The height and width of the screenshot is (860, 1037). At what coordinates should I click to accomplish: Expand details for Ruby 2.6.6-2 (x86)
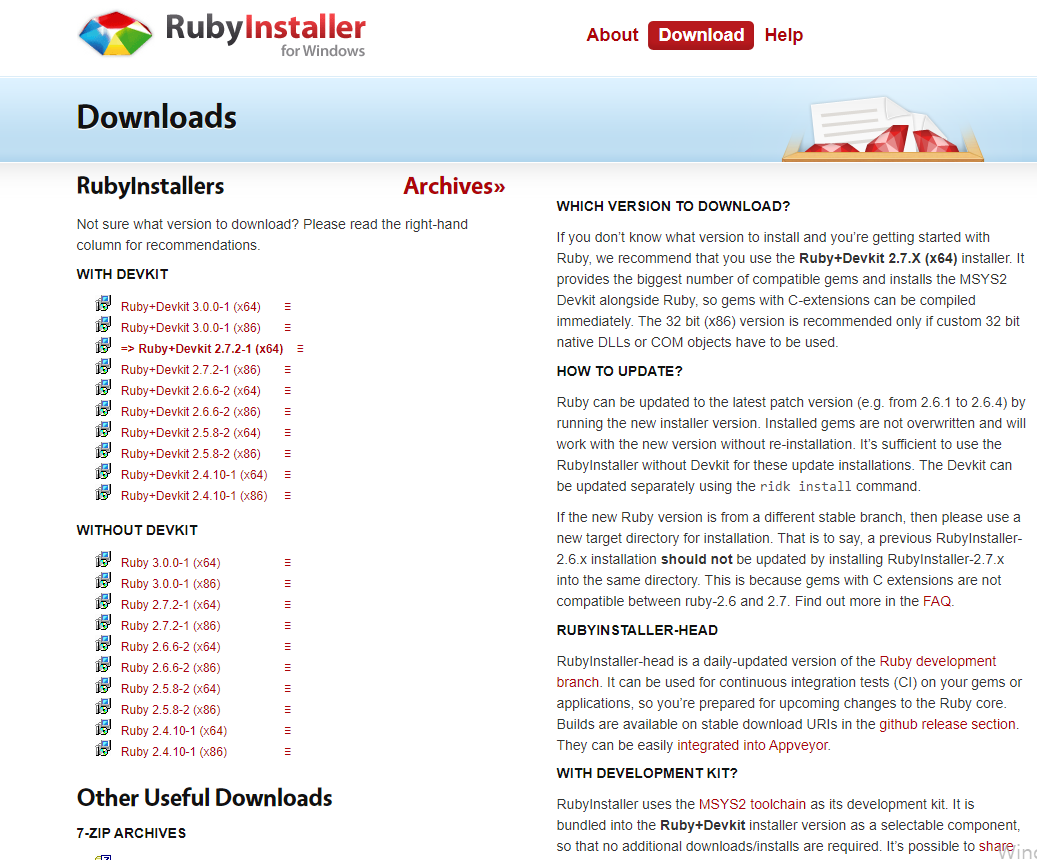click(288, 668)
